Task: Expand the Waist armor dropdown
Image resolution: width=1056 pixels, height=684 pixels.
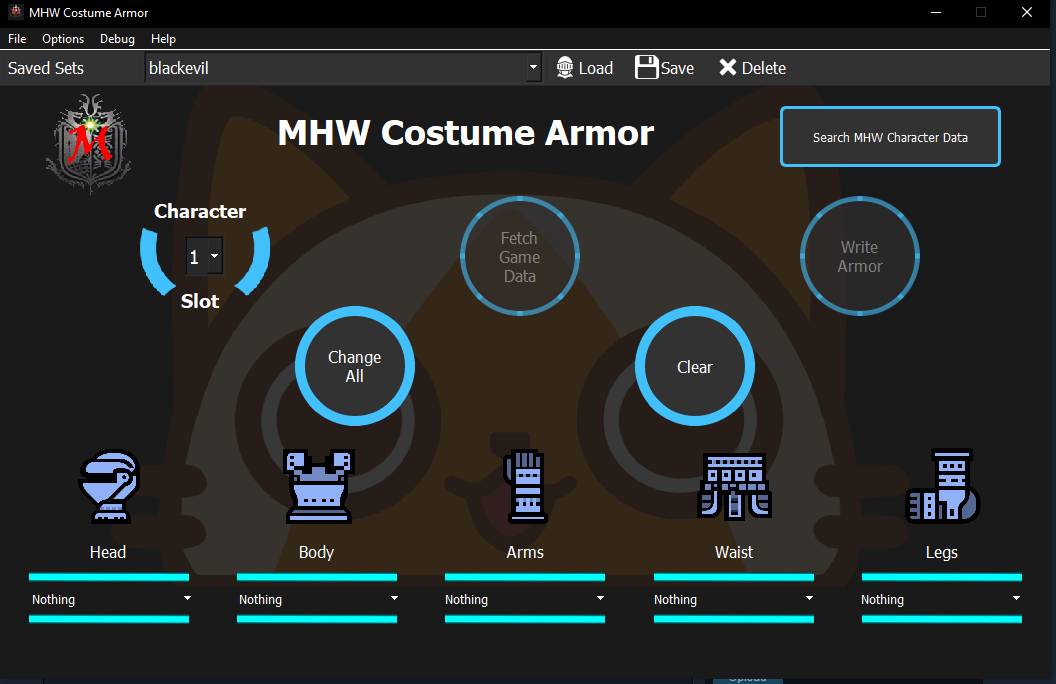Action: (809, 598)
